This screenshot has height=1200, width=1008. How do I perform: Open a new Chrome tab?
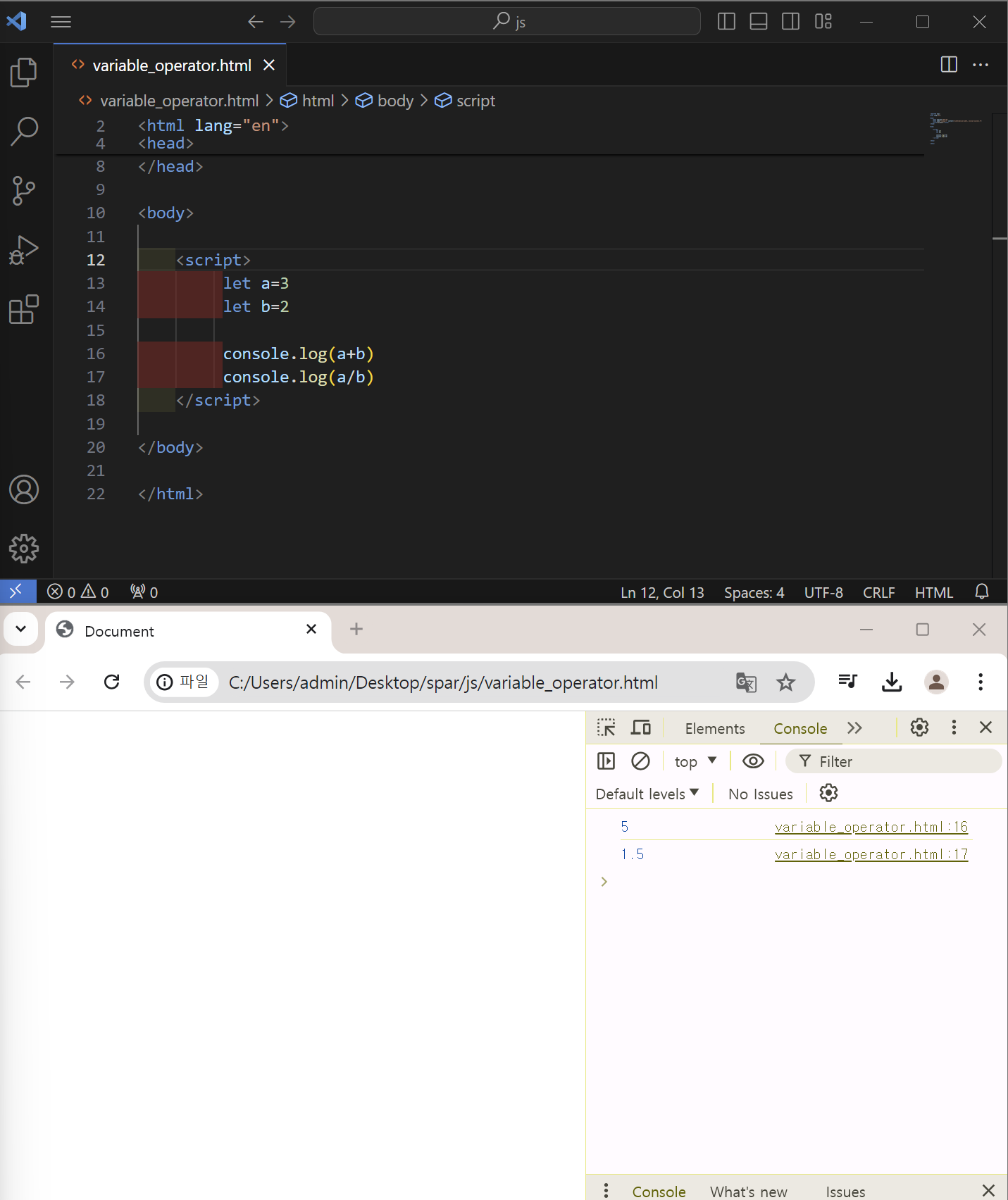[356, 629]
